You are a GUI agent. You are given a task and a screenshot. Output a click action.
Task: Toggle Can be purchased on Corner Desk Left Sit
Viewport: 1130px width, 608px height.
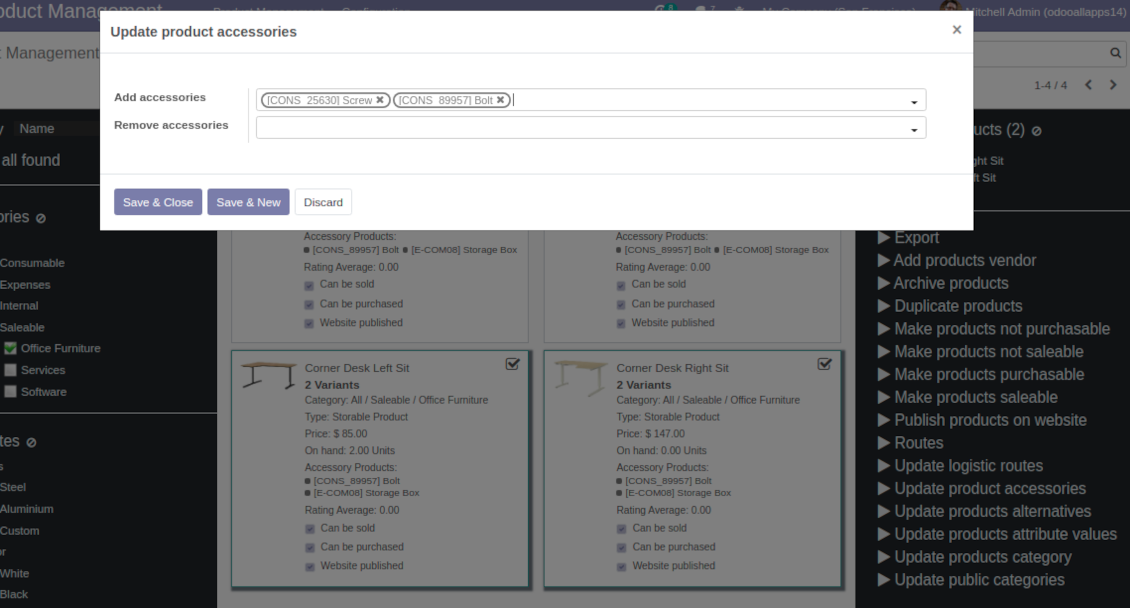pos(310,547)
